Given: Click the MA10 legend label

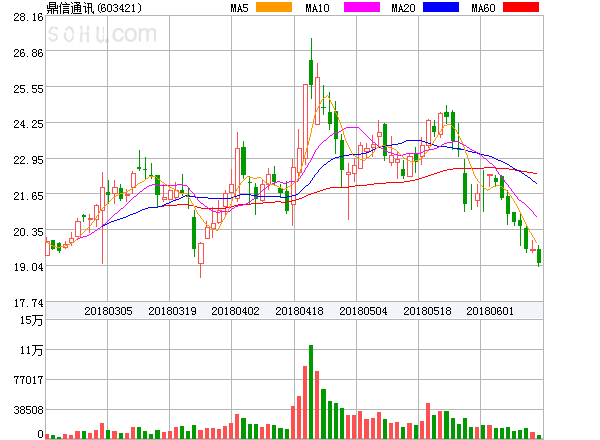Looking at the screenshot, I should pyautogui.click(x=318, y=8).
